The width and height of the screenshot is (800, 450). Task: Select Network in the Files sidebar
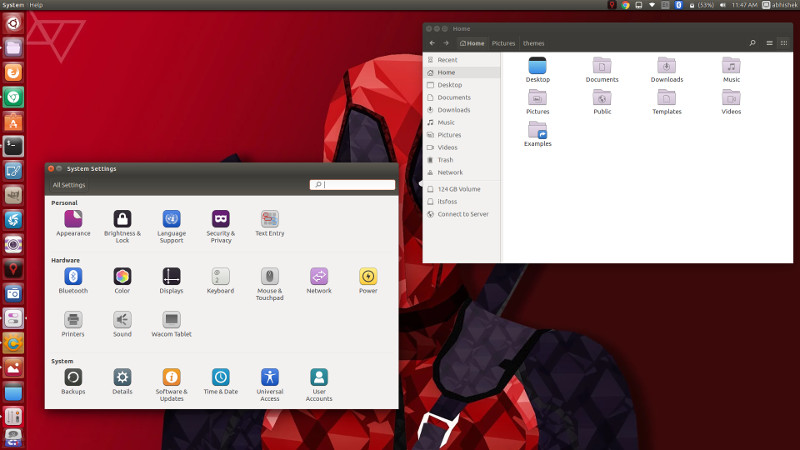(462, 172)
